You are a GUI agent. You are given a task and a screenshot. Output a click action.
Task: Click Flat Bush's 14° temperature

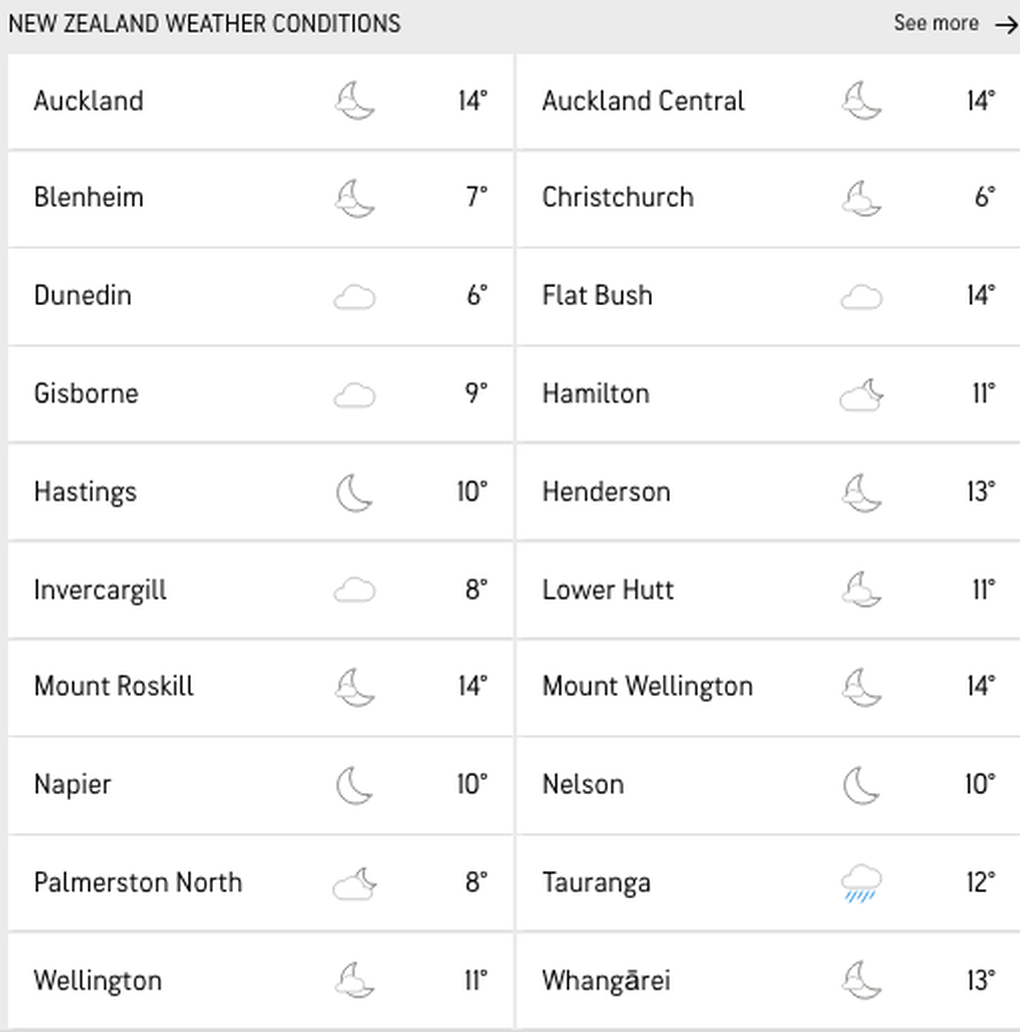tap(981, 295)
